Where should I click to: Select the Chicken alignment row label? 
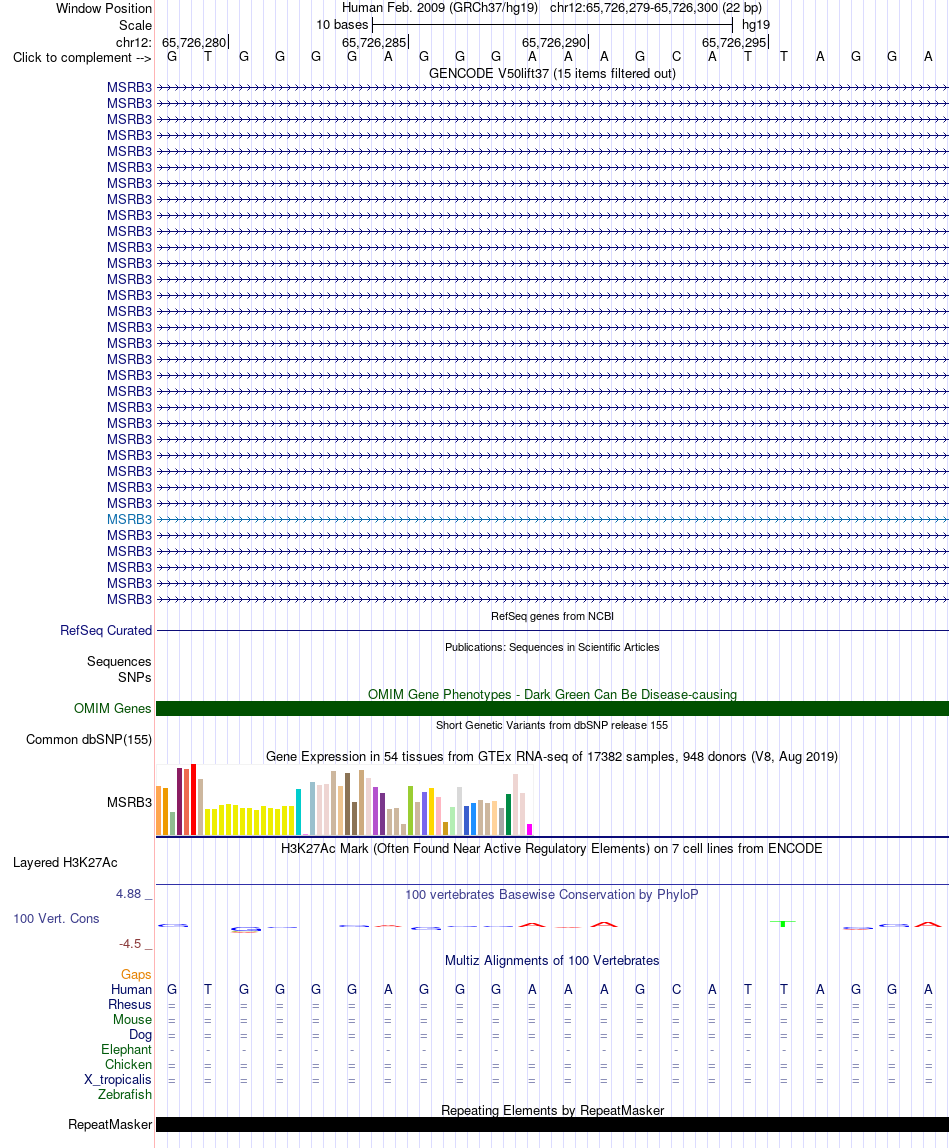129,1065
